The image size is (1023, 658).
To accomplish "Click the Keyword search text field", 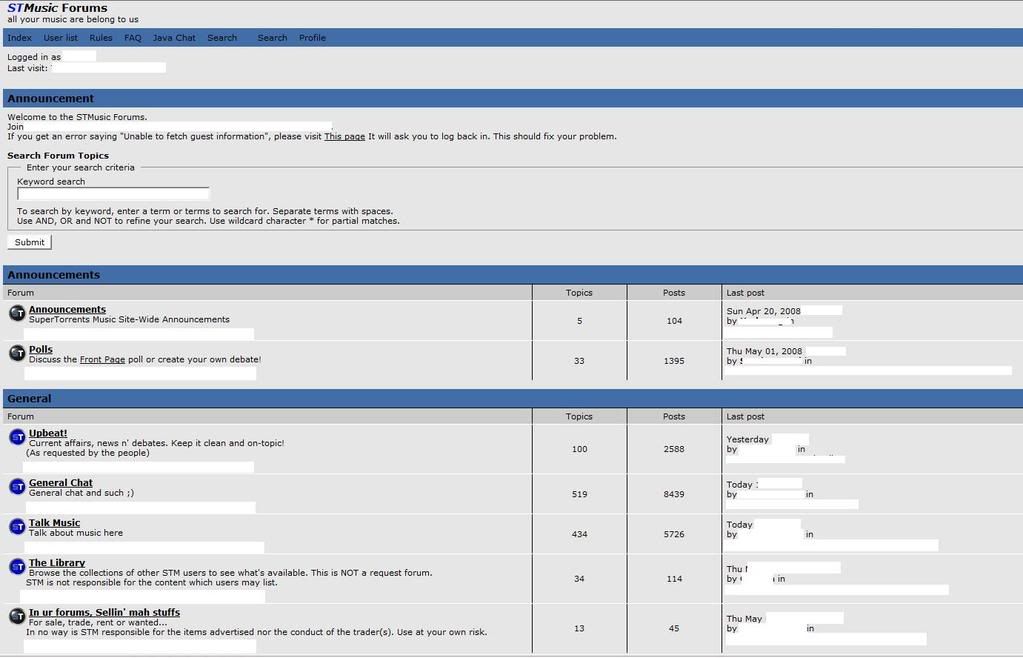I will click(x=113, y=194).
